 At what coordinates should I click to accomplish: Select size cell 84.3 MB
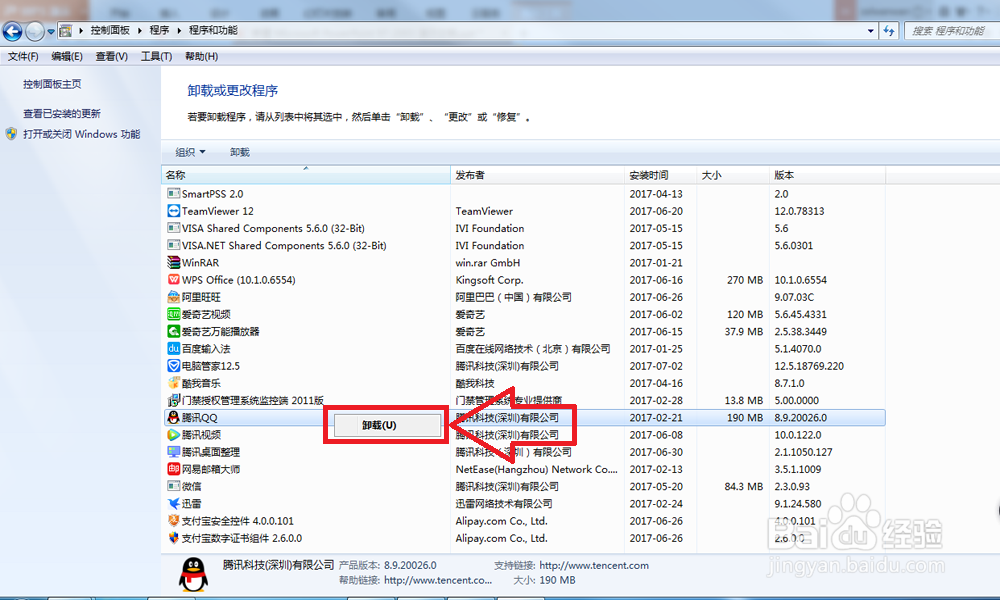pyautogui.click(x=744, y=487)
